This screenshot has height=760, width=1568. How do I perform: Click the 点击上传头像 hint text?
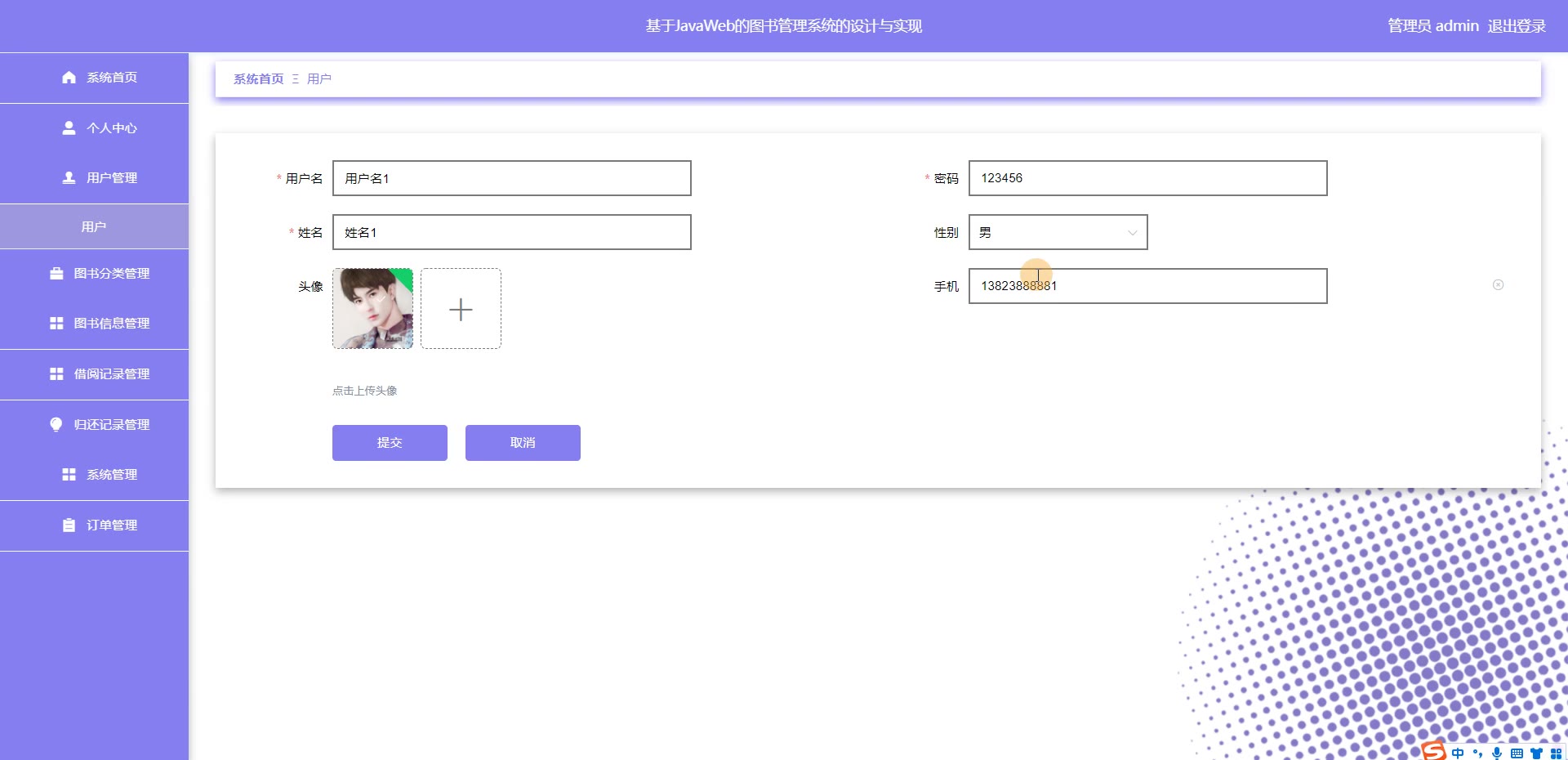(x=365, y=391)
